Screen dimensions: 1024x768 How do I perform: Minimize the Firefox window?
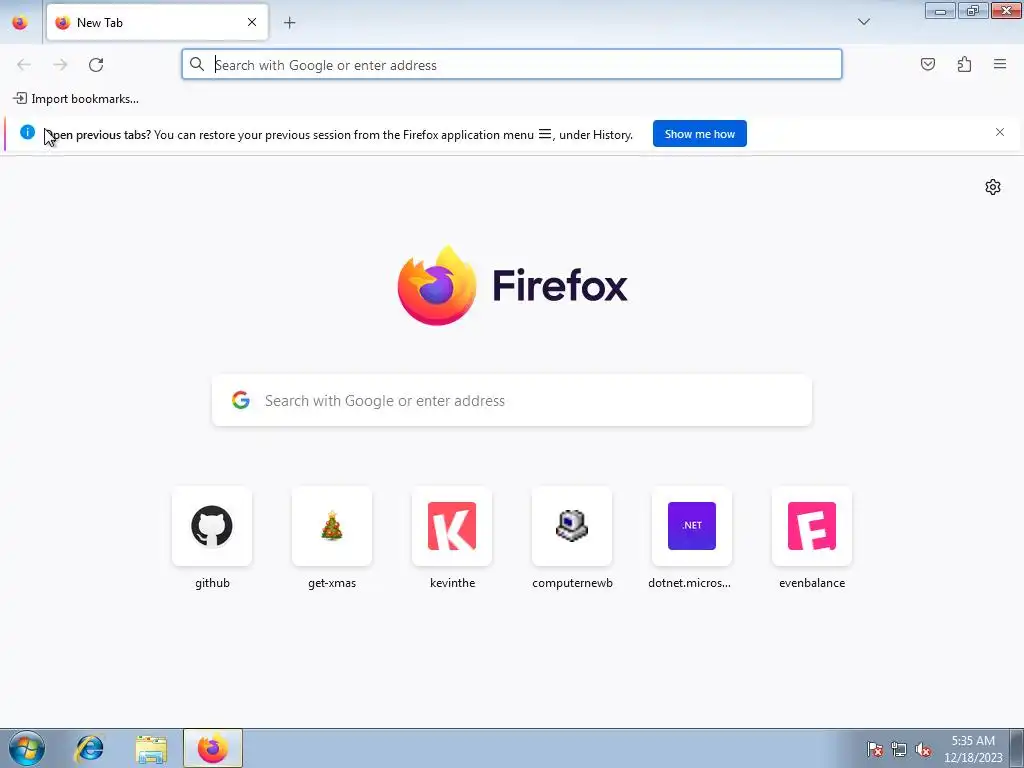point(940,11)
